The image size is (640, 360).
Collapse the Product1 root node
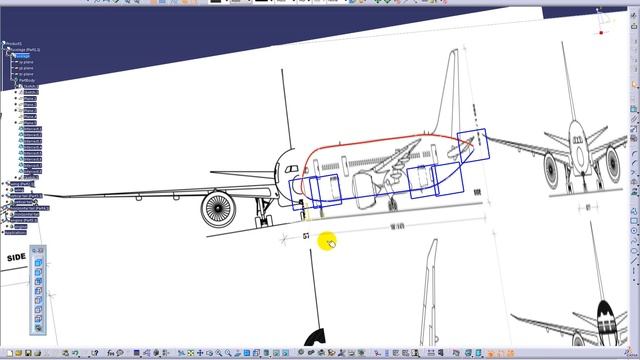point(4,42)
